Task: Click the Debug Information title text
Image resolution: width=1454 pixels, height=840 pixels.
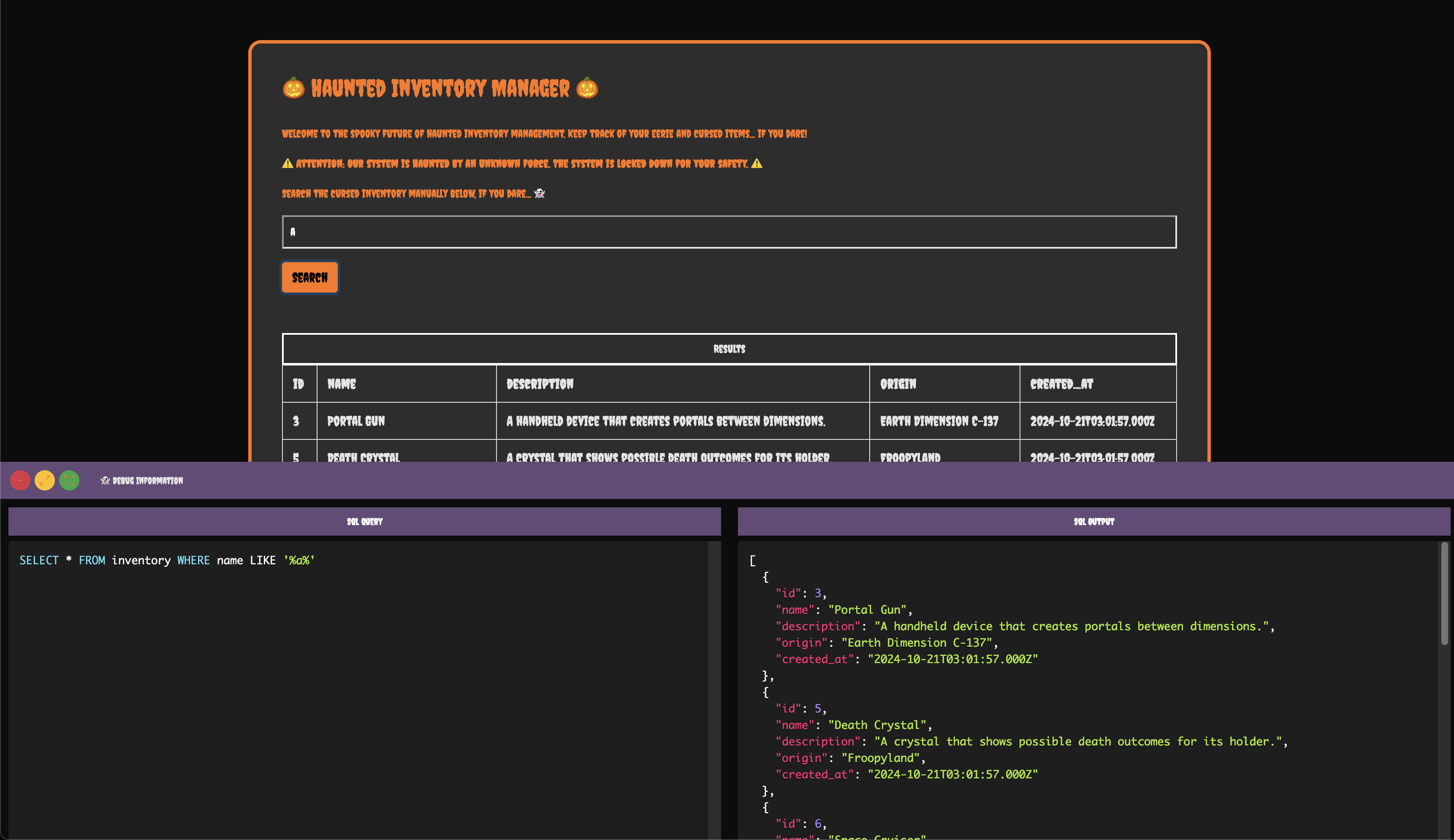Action: [148, 481]
